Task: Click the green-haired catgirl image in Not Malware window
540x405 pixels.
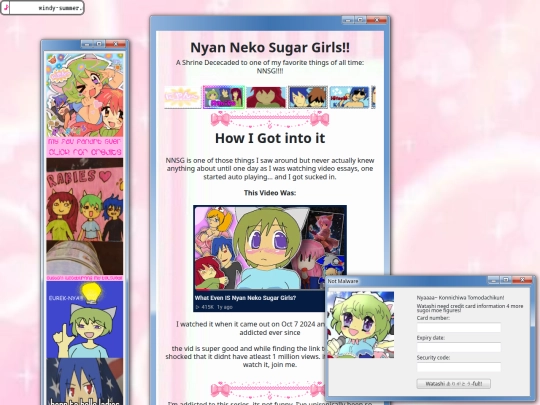Action: click(x=361, y=325)
